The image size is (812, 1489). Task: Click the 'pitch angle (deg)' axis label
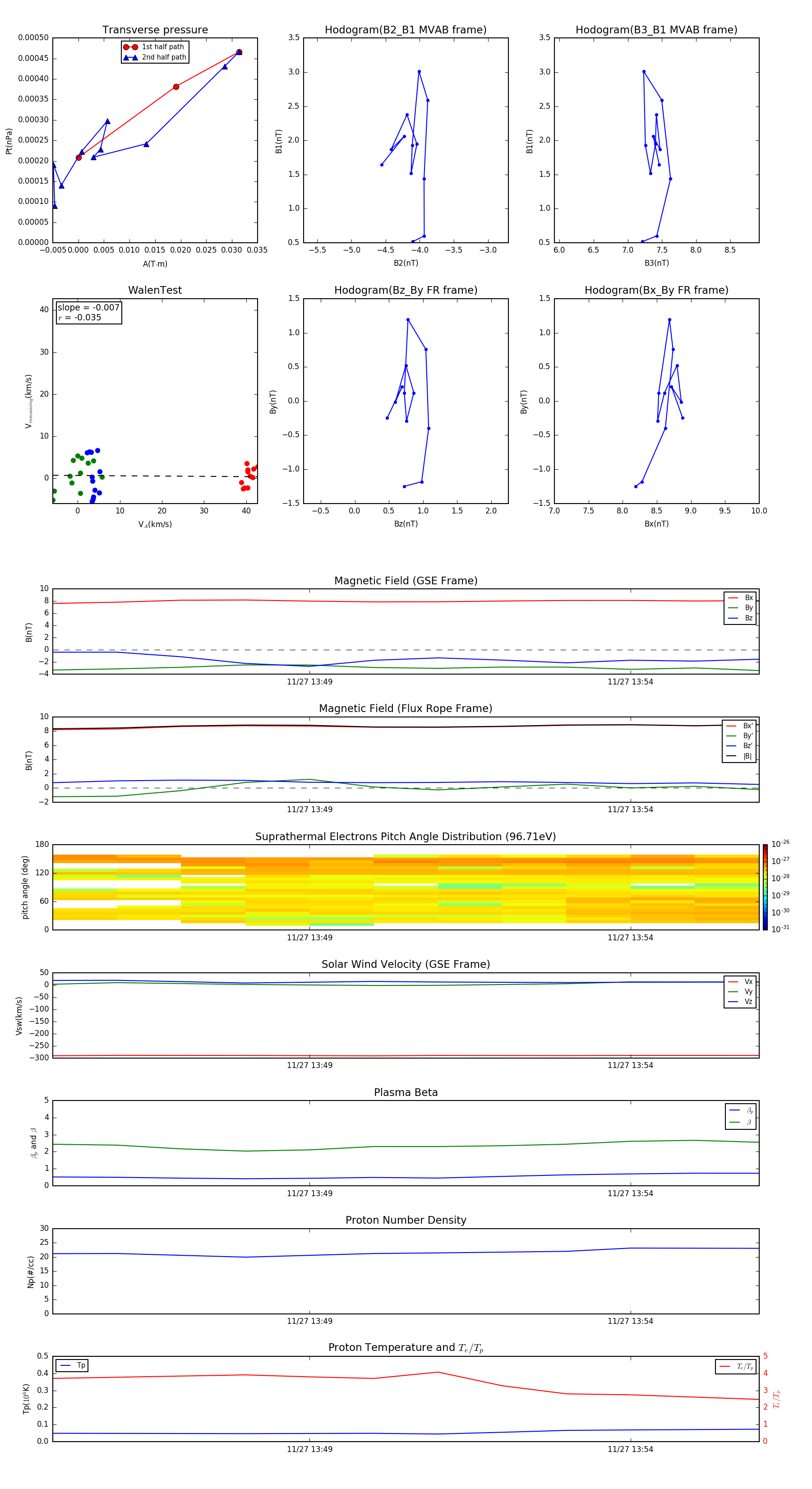25,887
